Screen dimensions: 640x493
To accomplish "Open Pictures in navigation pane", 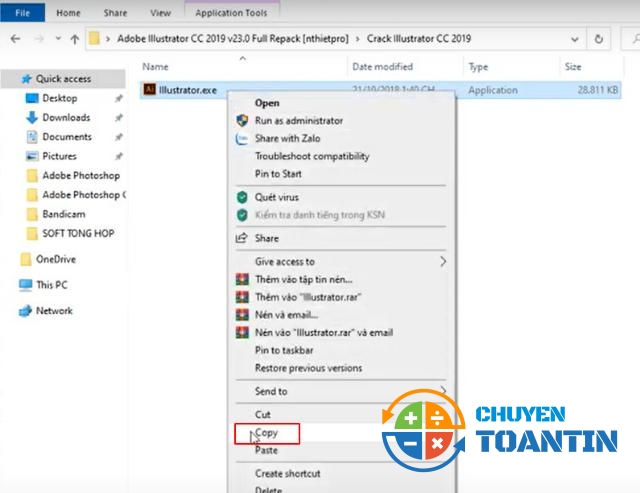I will pyautogui.click(x=59, y=156).
